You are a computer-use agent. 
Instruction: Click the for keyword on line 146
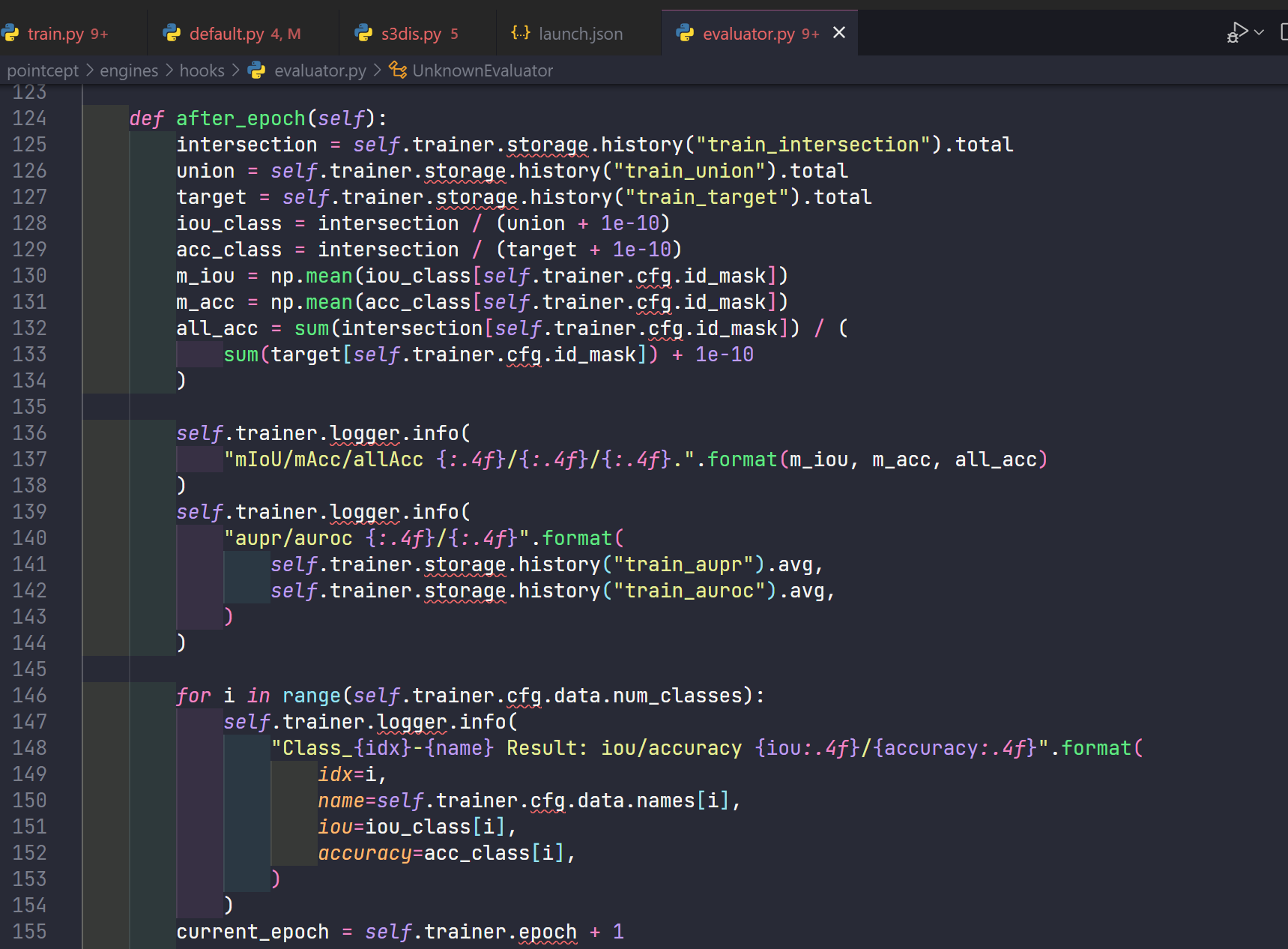[x=193, y=696]
